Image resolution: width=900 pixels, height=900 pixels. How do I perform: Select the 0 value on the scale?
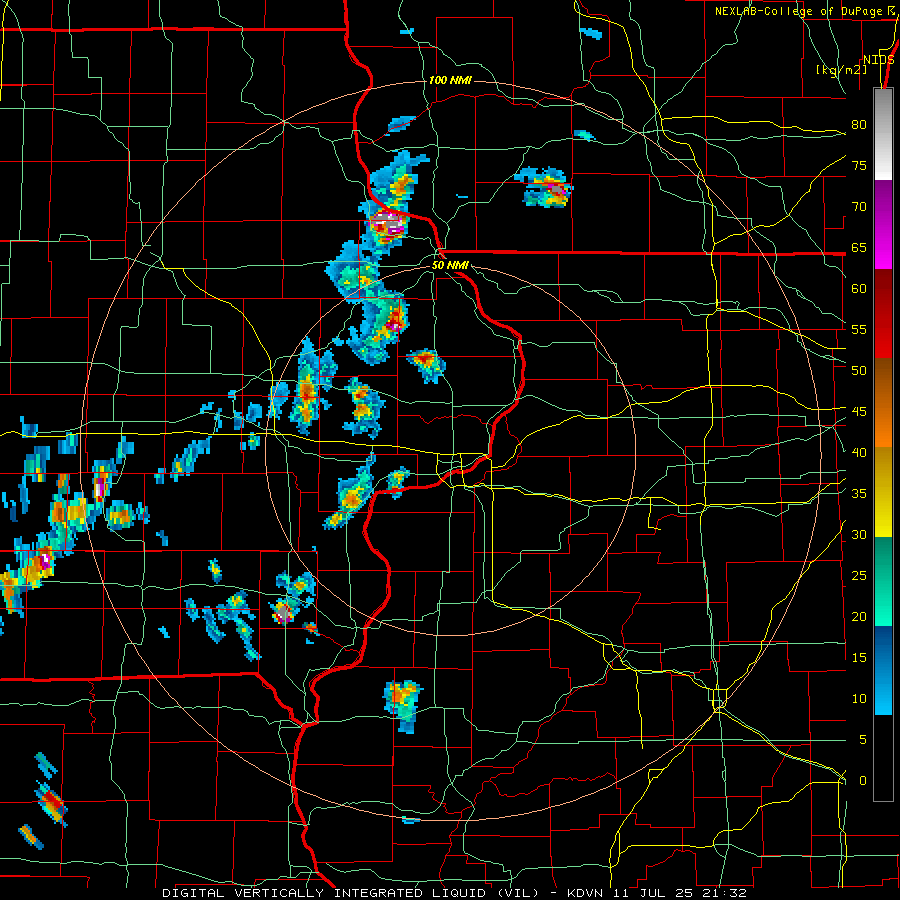[x=863, y=781]
